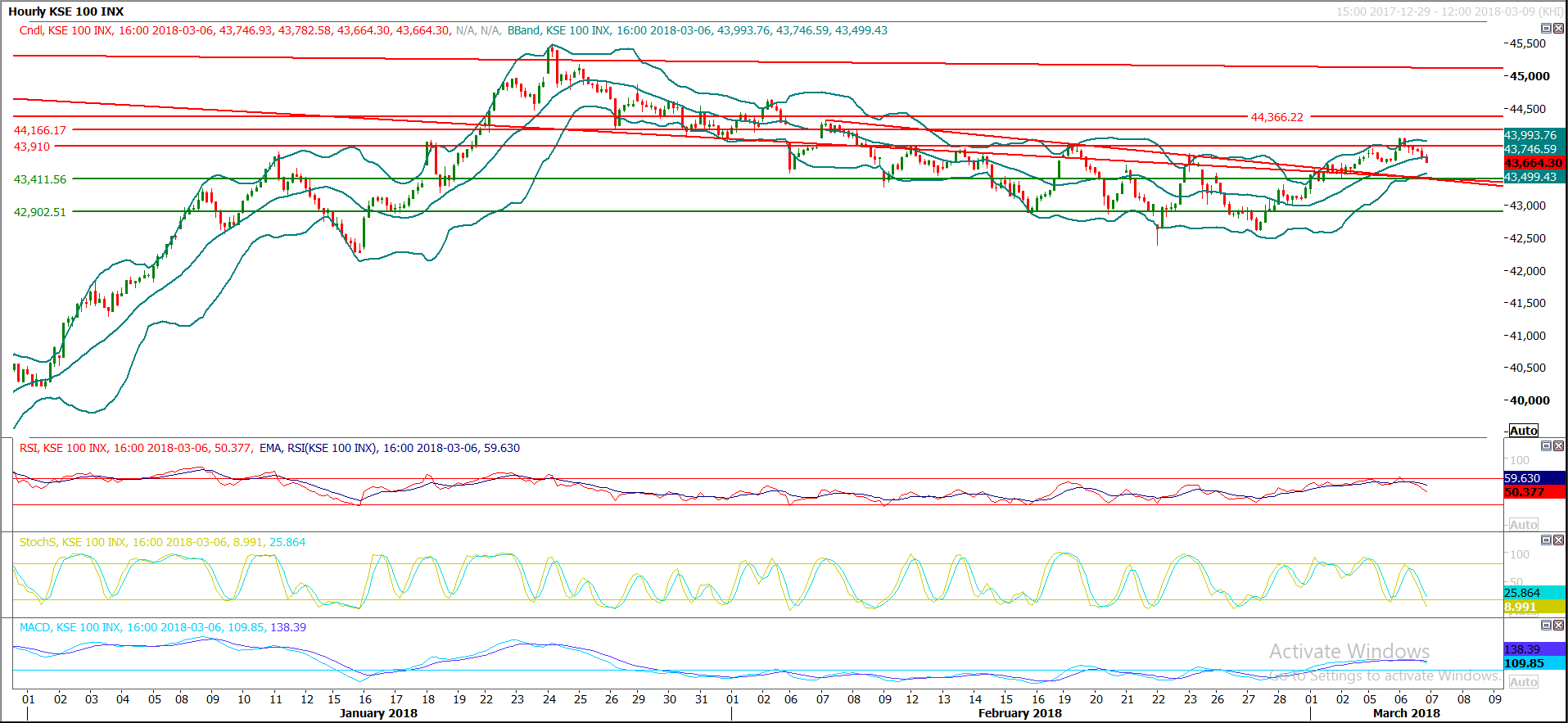1568x723 pixels.
Task: Click the 40,500 price axis label
Action: (x=1528, y=368)
